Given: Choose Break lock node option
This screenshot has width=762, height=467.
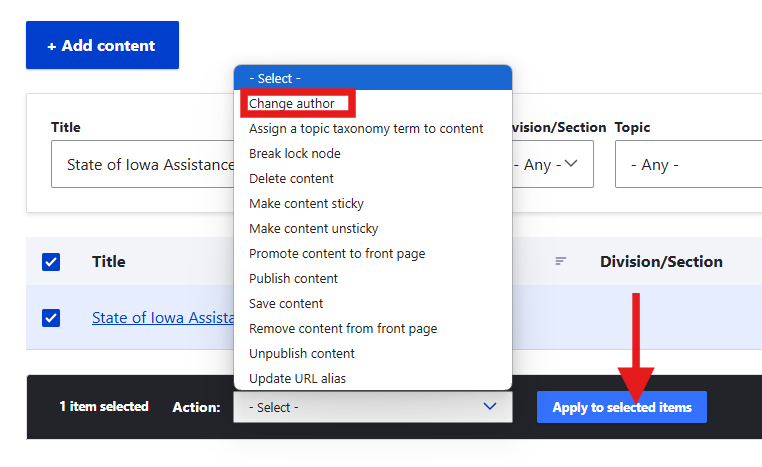Looking at the screenshot, I should click(294, 154).
